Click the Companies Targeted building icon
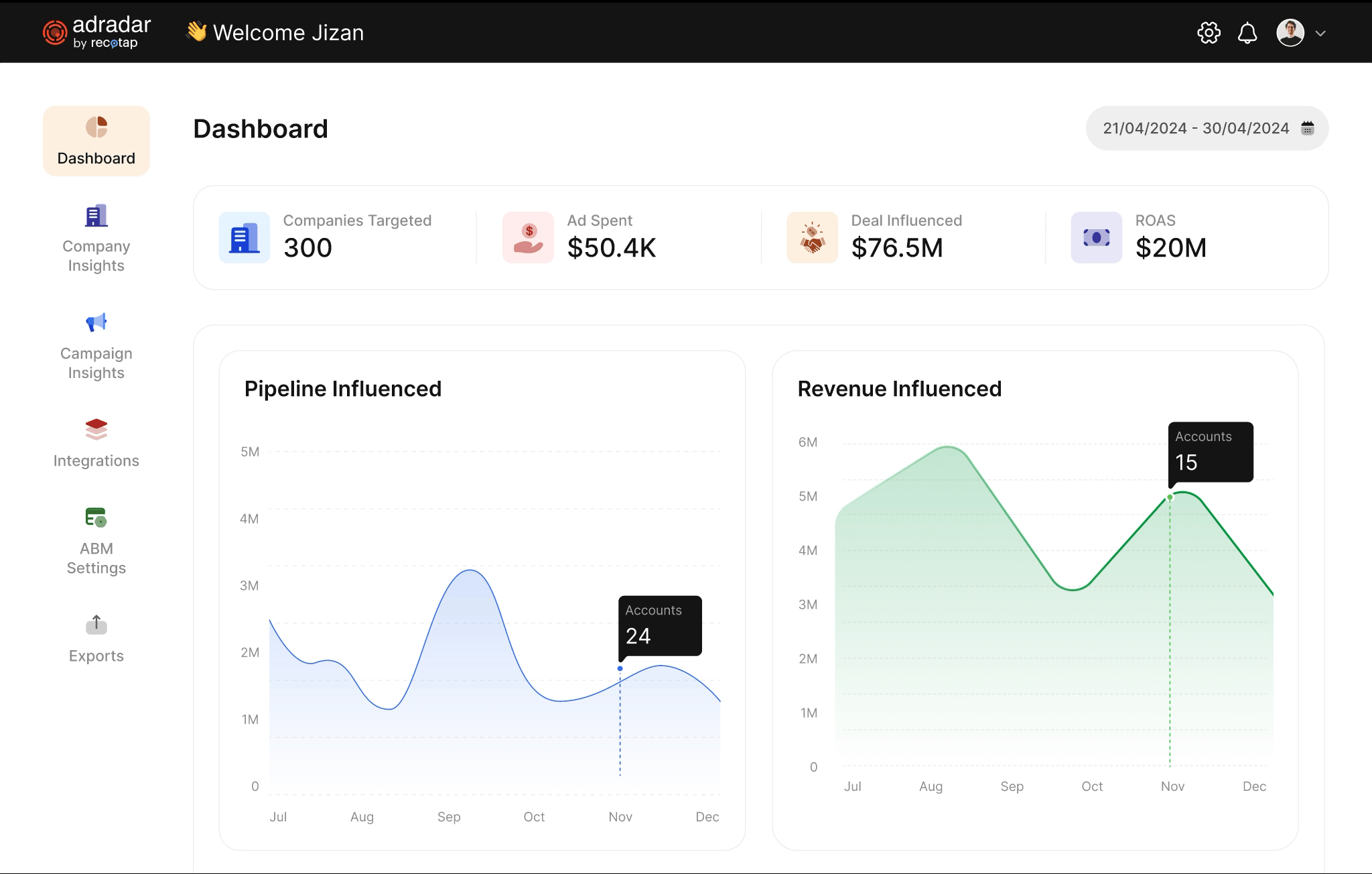1372x874 pixels. coord(243,237)
